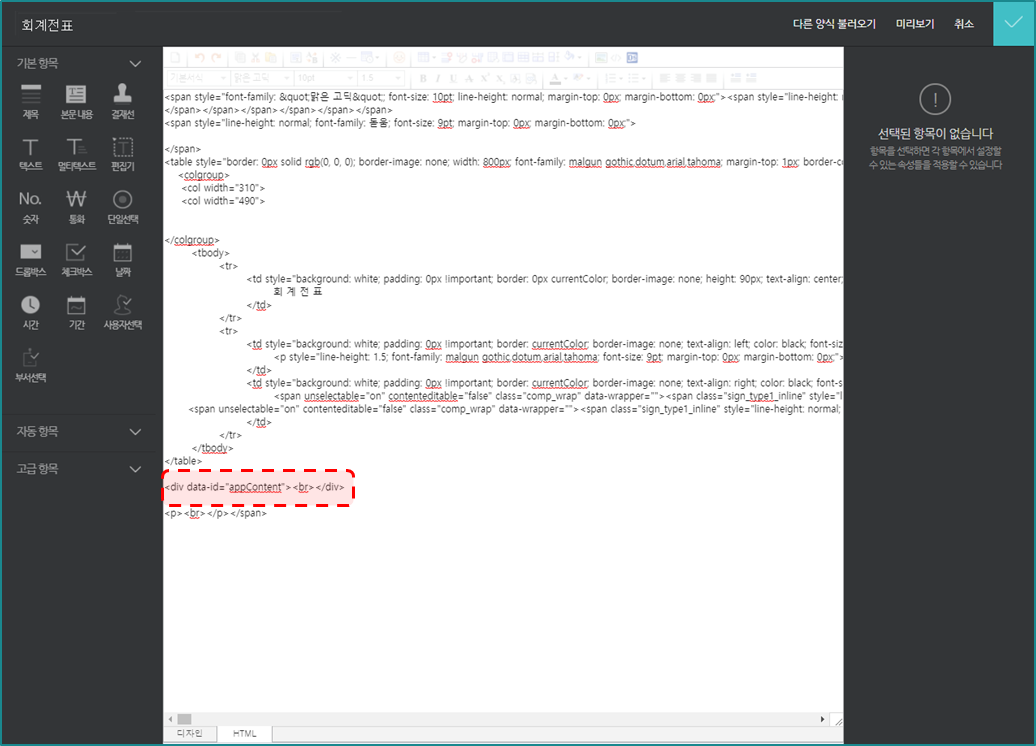
Task: Insert the 체크박스 checkbox component
Action: click(x=76, y=259)
